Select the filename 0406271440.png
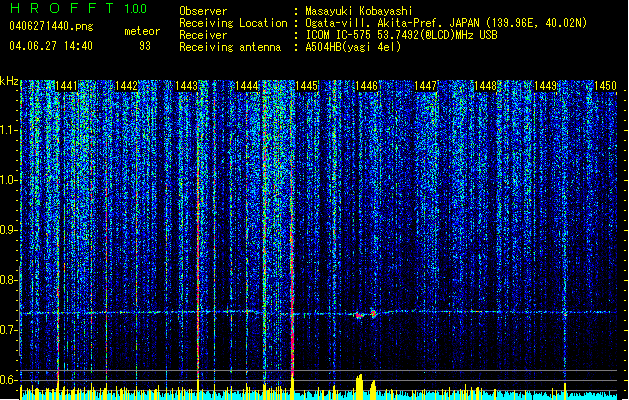The width and height of the screenshot is (629, 400). coord(51,27)
